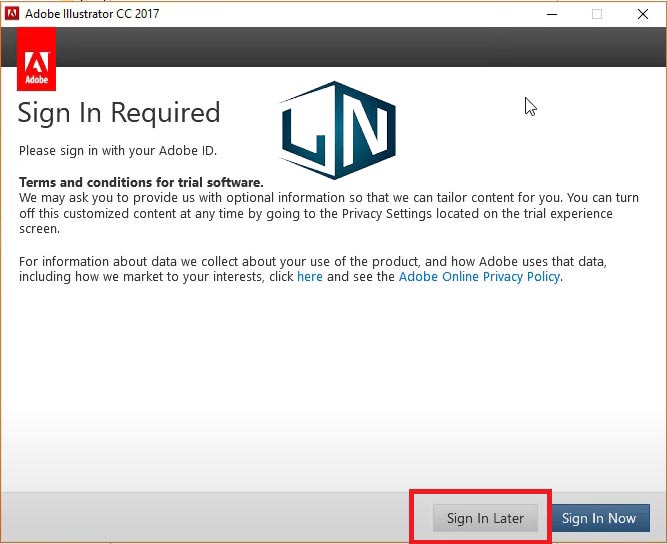This screenshot has height=544, width=667.
Task: Click the Sign In Later button
Action: pyautogui.click(x=485, y=518)
